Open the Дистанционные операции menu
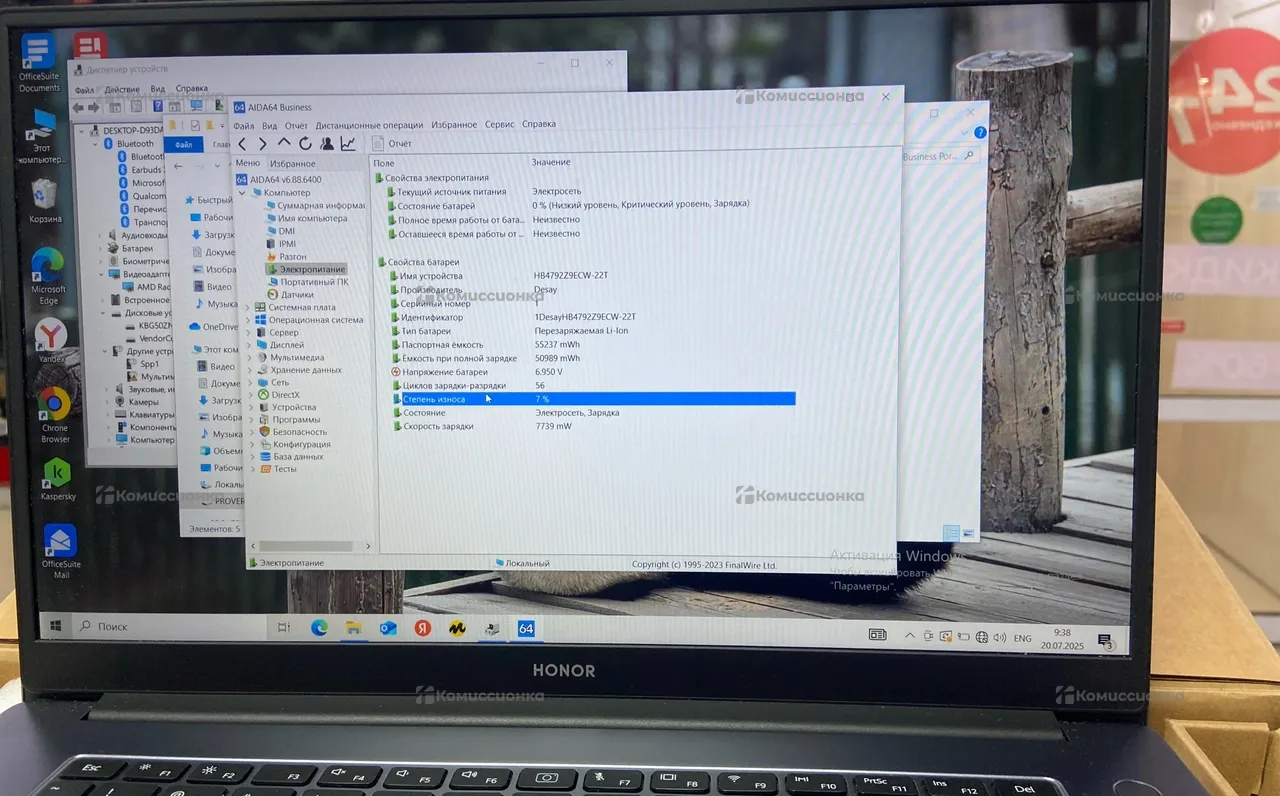 369,125
